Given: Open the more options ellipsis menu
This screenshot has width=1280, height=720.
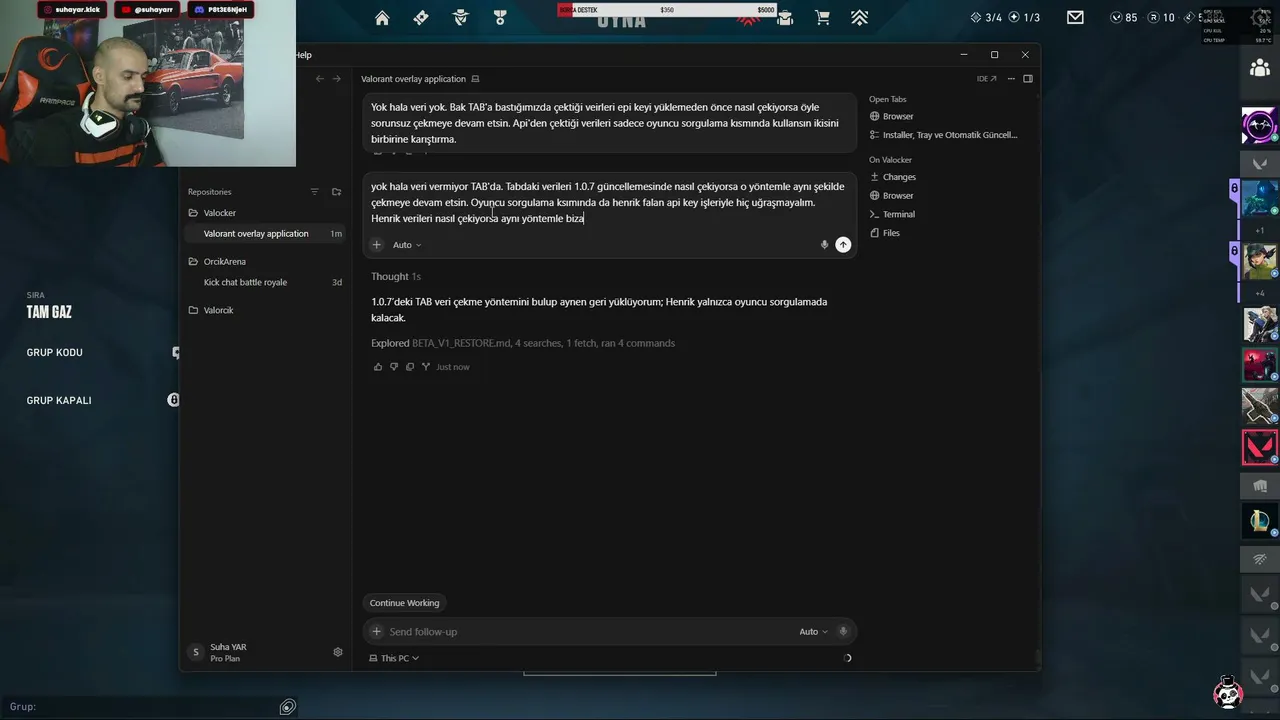Looking at the screenshot, I should pos(1011,79).
